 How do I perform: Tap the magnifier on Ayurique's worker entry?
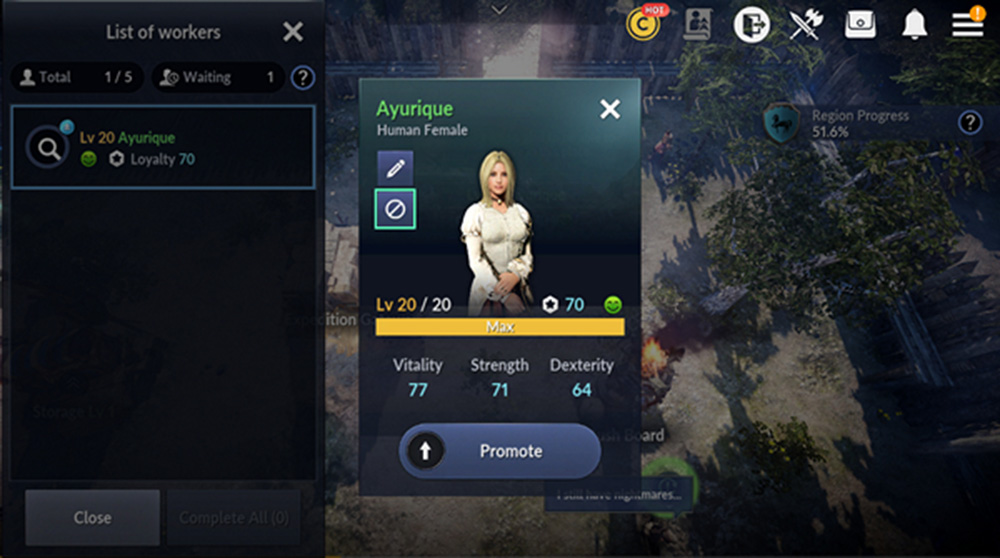click(48, 148)
